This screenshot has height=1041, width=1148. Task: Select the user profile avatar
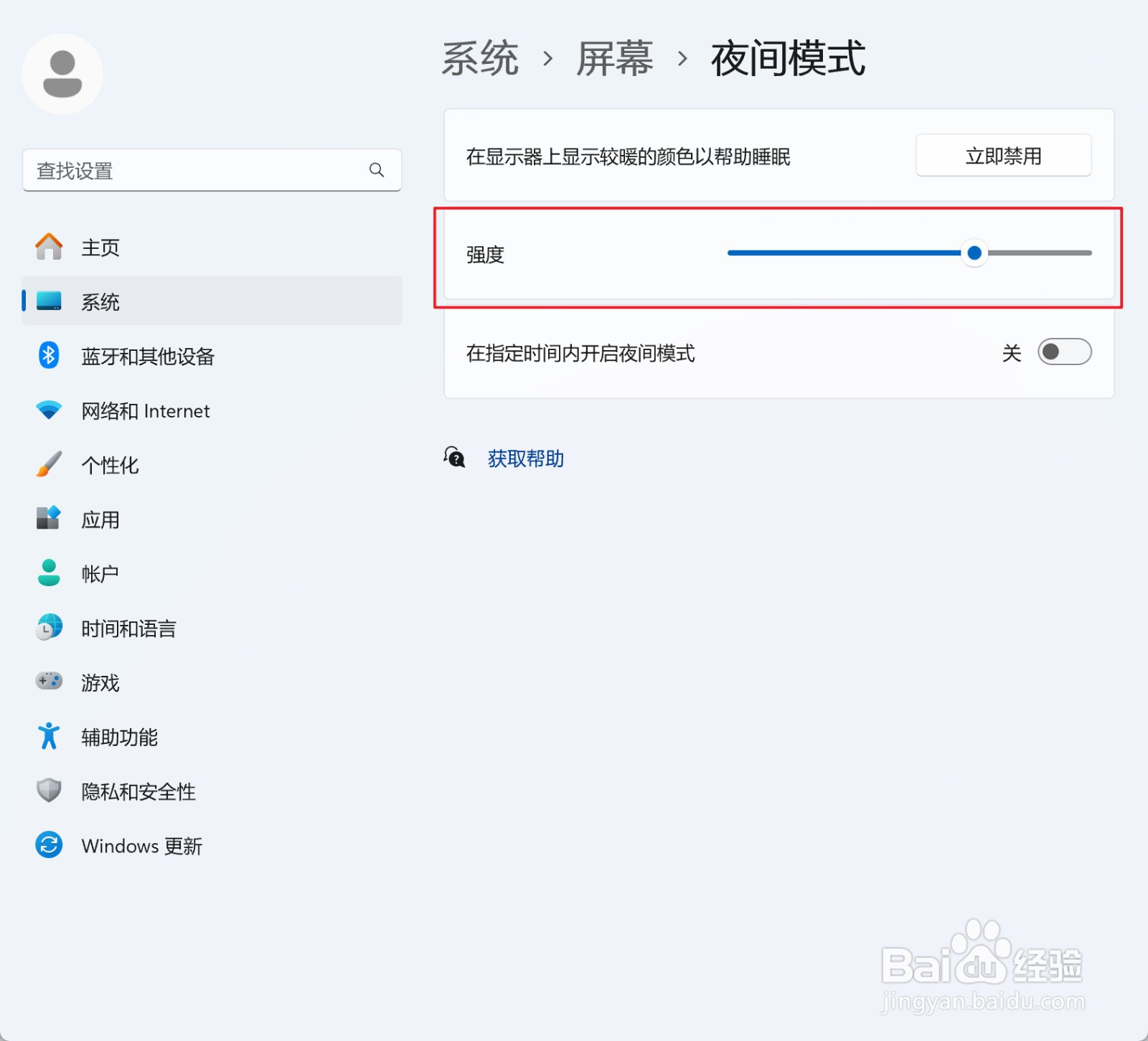pos(62,72)
